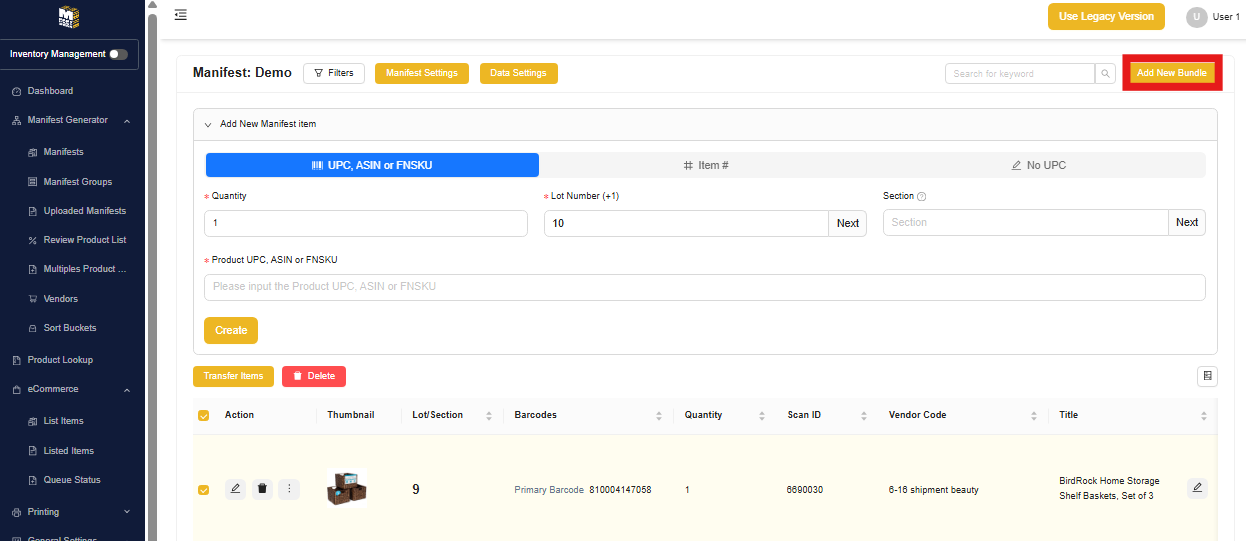Click the table column settings icon
Screen dimensions: 1246x541
[x=1207, y=376]
